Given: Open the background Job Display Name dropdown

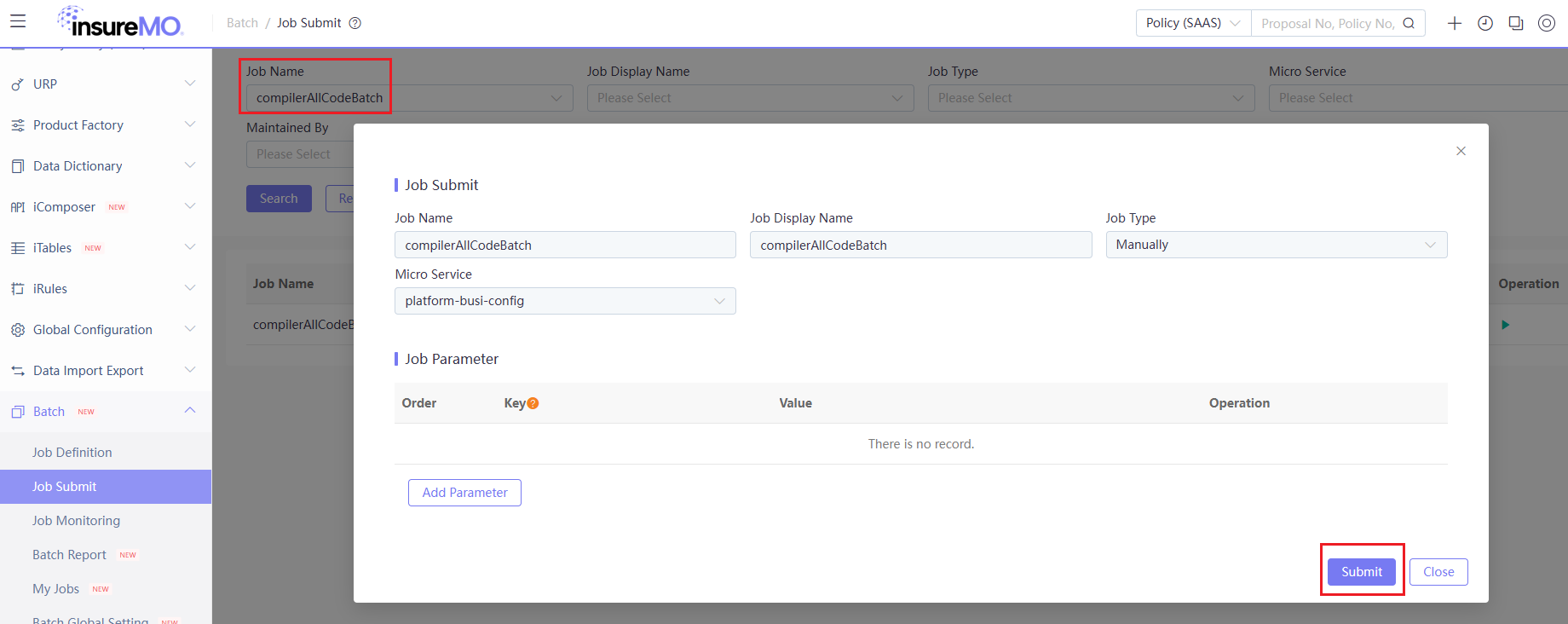Looking at the screenshot, I should (751, 98).
